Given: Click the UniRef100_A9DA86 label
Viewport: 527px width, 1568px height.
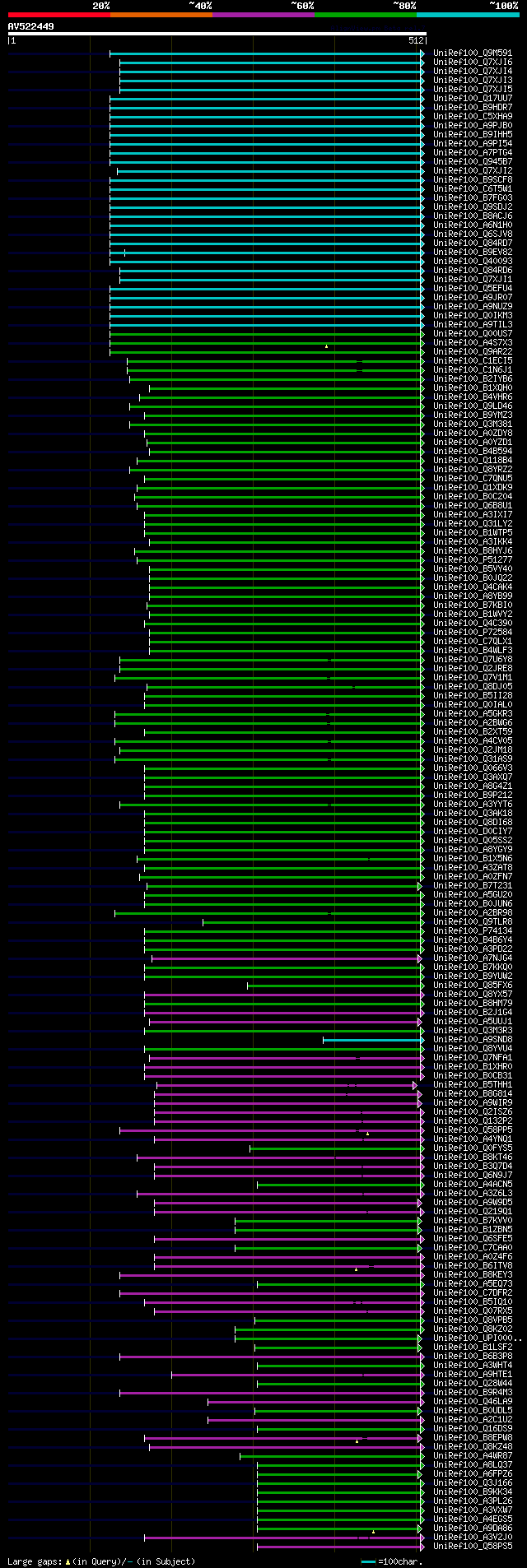Looking at the screenshot, I should pyautogui.click(x=473, y=1528).
